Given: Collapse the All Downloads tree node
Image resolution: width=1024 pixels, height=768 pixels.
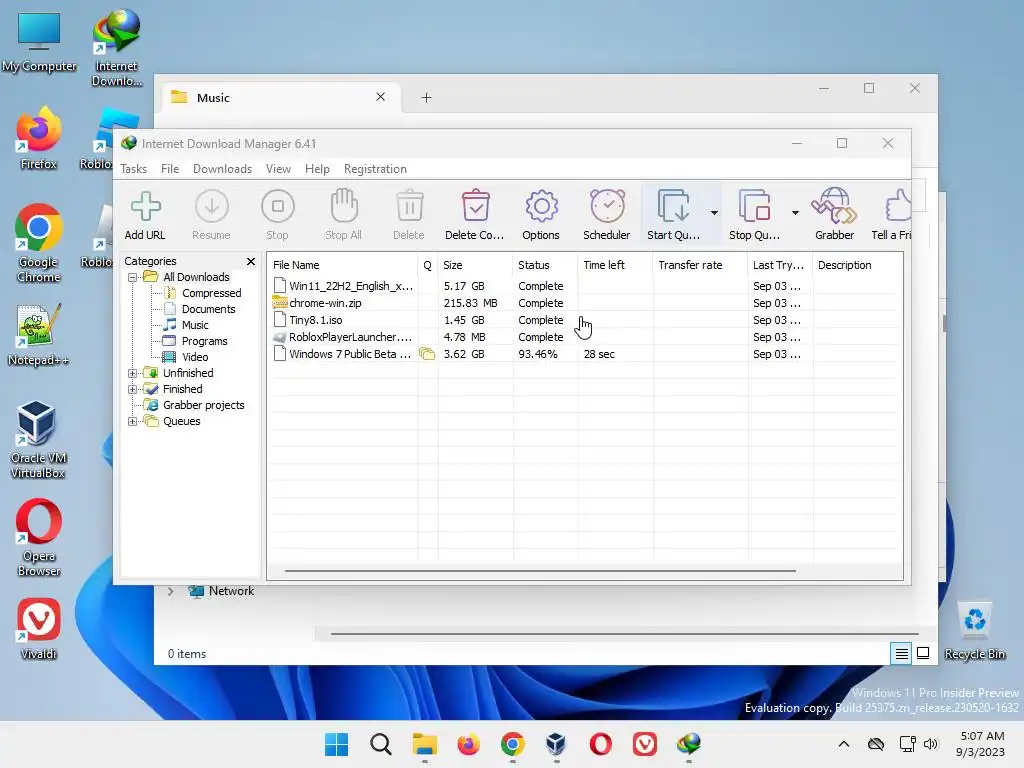Looking at the screenshot, I should tap(133, 278).
